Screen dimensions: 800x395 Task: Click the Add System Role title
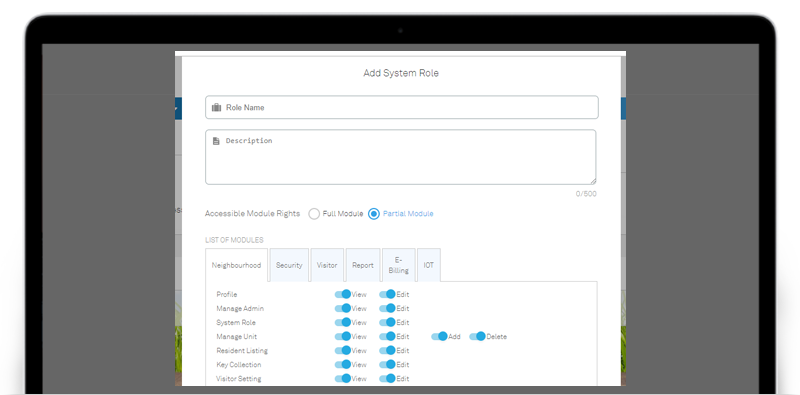(401, 73)
